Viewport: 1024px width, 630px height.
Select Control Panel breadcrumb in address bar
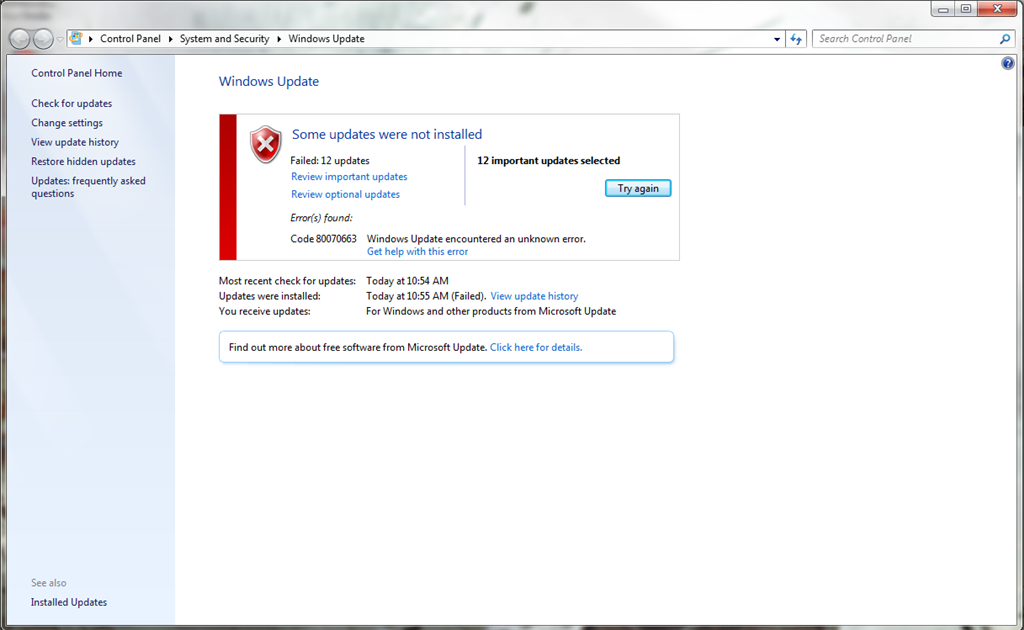coord(130,39)
